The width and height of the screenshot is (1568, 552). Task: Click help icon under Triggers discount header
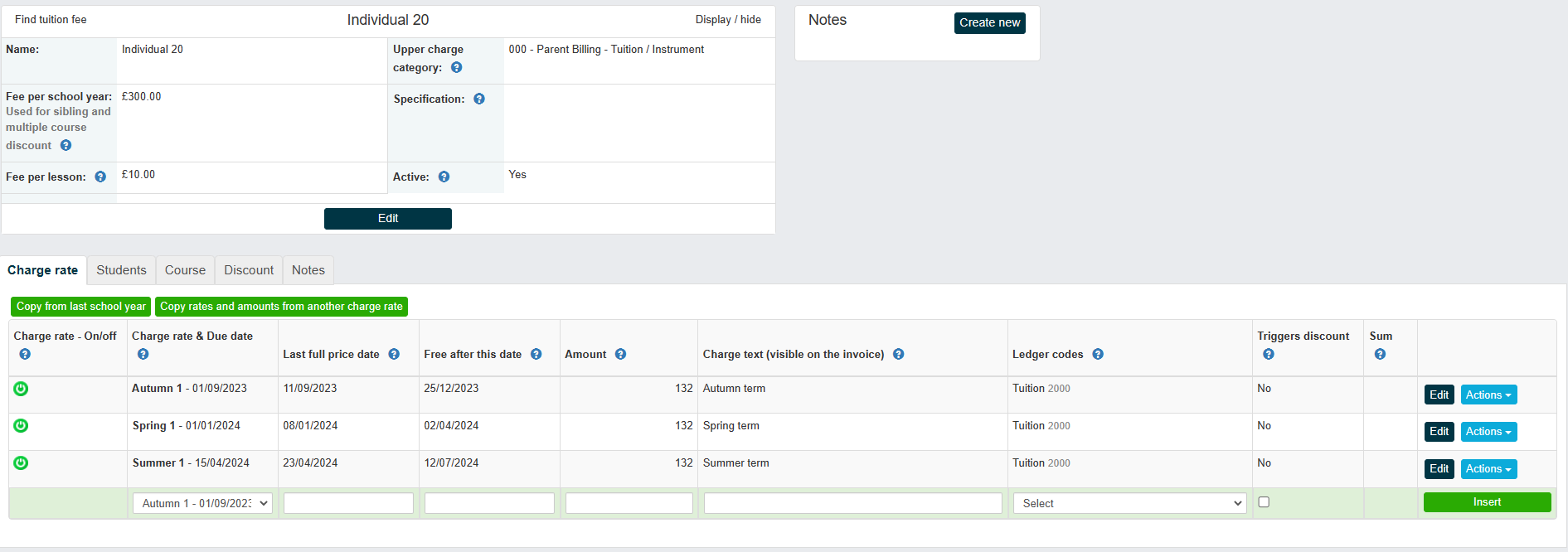[1268, 354]
